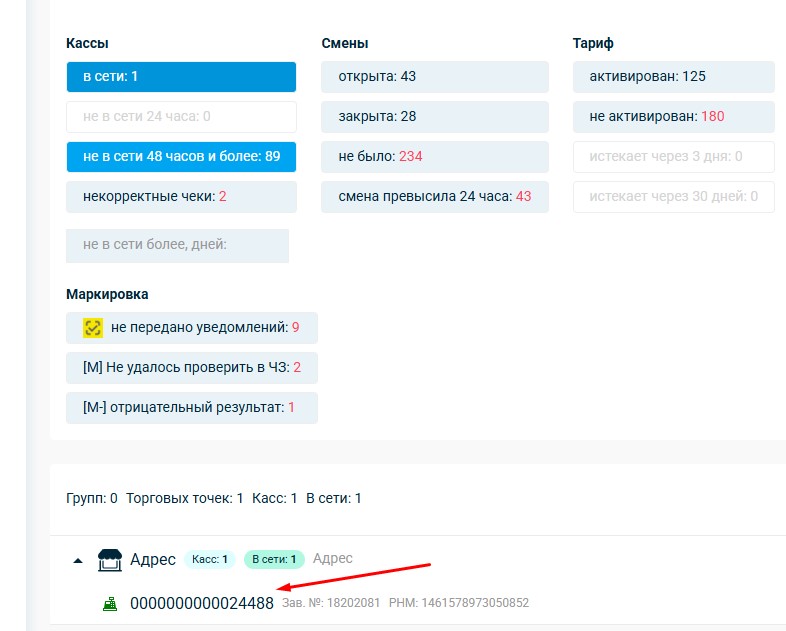
Task: Filter shifts by 'открыта: 43'
Action: click(x=434, y=77)
